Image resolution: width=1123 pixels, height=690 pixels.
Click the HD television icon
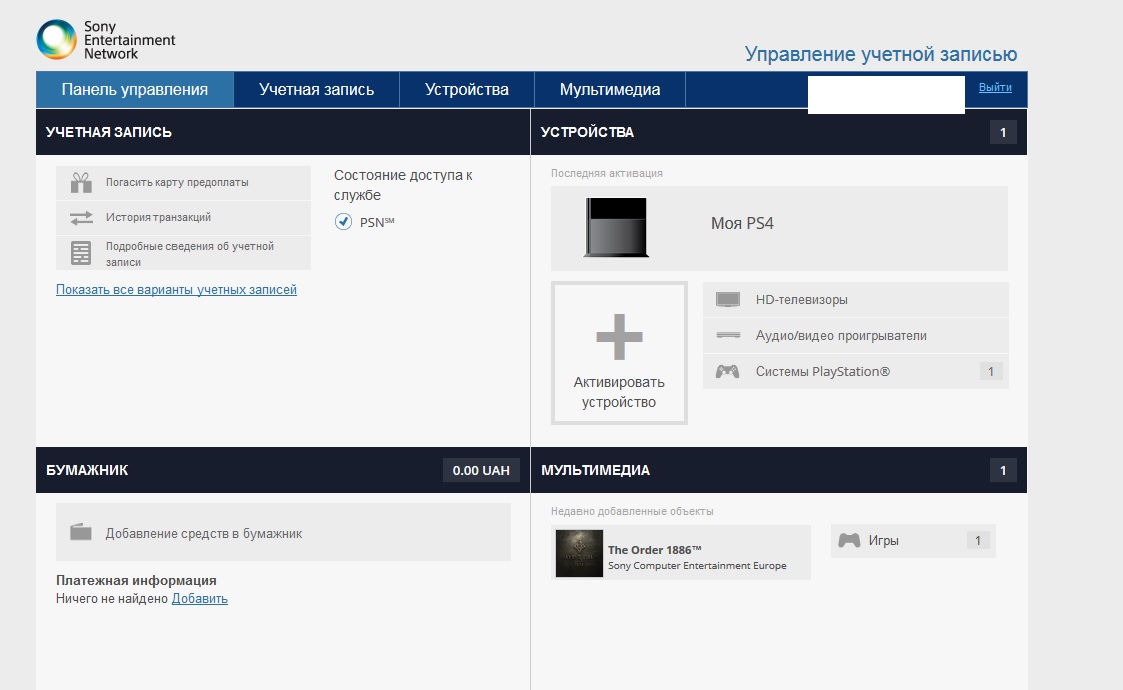tap(728, 300)
